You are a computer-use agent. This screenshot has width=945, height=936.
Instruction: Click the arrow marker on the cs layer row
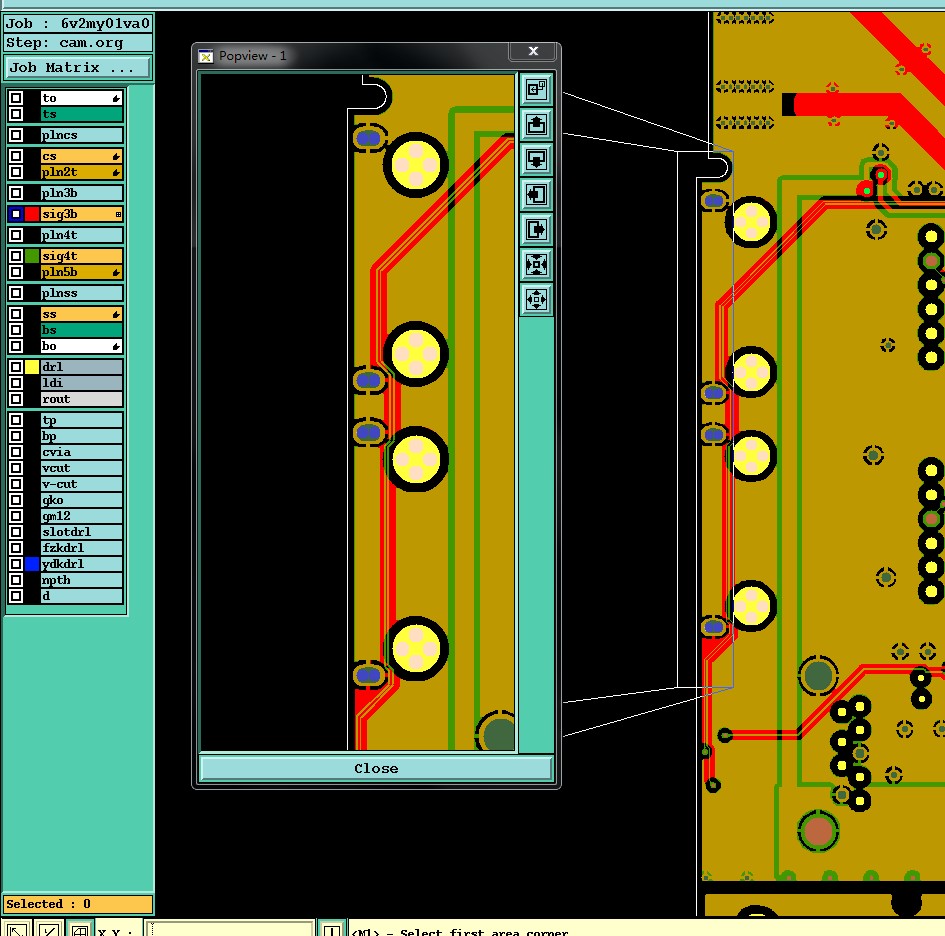click(x=116, y=156)
